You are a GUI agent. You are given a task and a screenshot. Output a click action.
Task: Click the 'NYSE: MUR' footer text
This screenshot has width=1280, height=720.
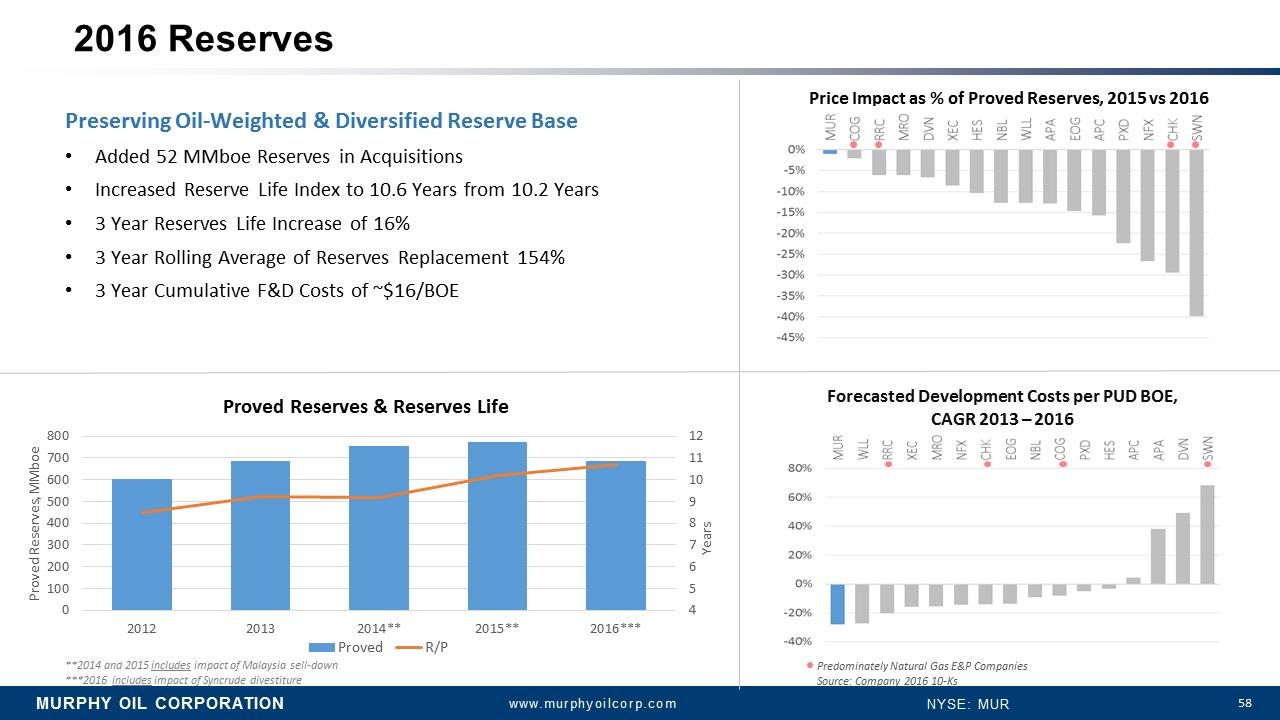click(x=968, y=704)
